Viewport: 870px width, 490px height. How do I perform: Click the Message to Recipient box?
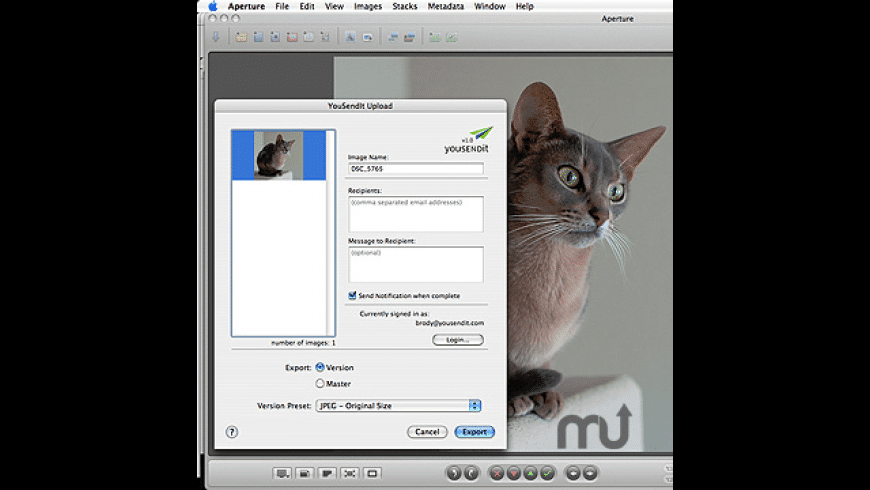click(416, 264)
